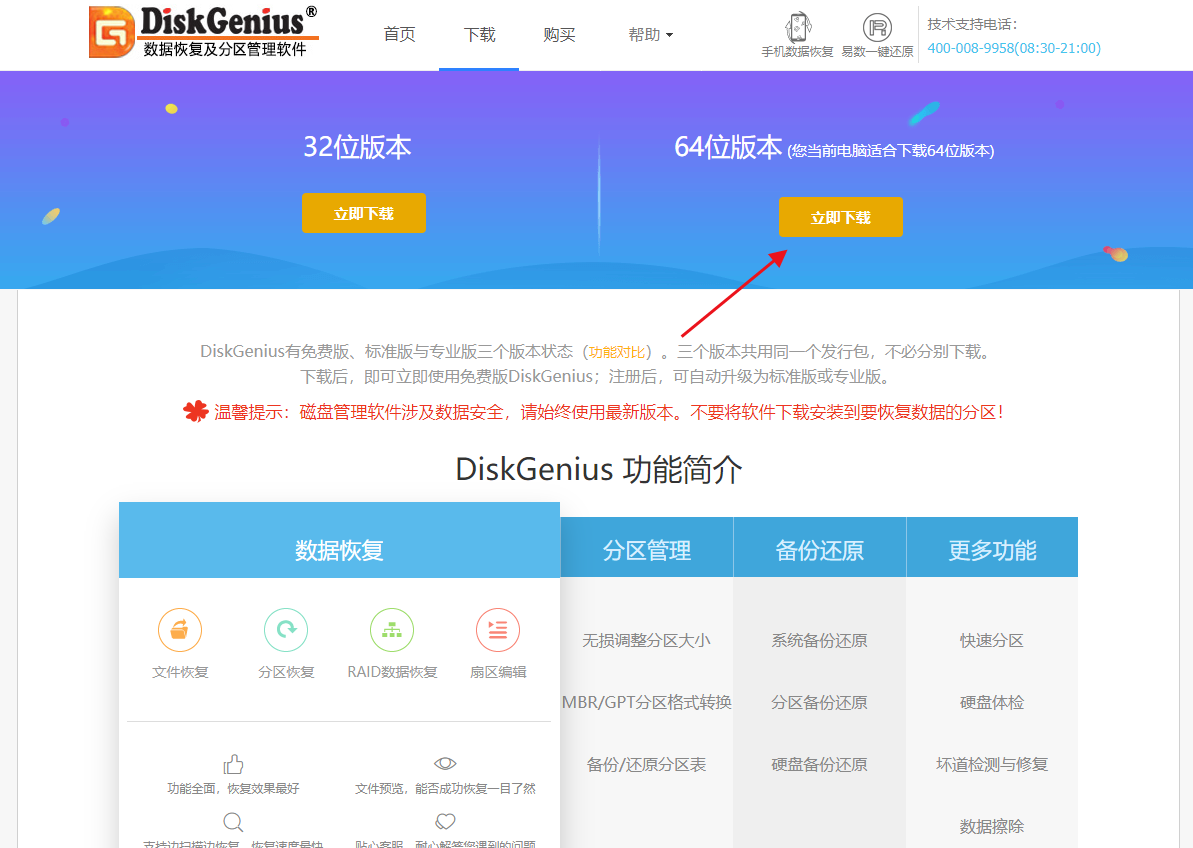Image resolution: width=1193 pixels, height=848 pixels.
Task: Expand the 帮助 dropdown menu
Action: pyautogui.click(x=650, y=35)
